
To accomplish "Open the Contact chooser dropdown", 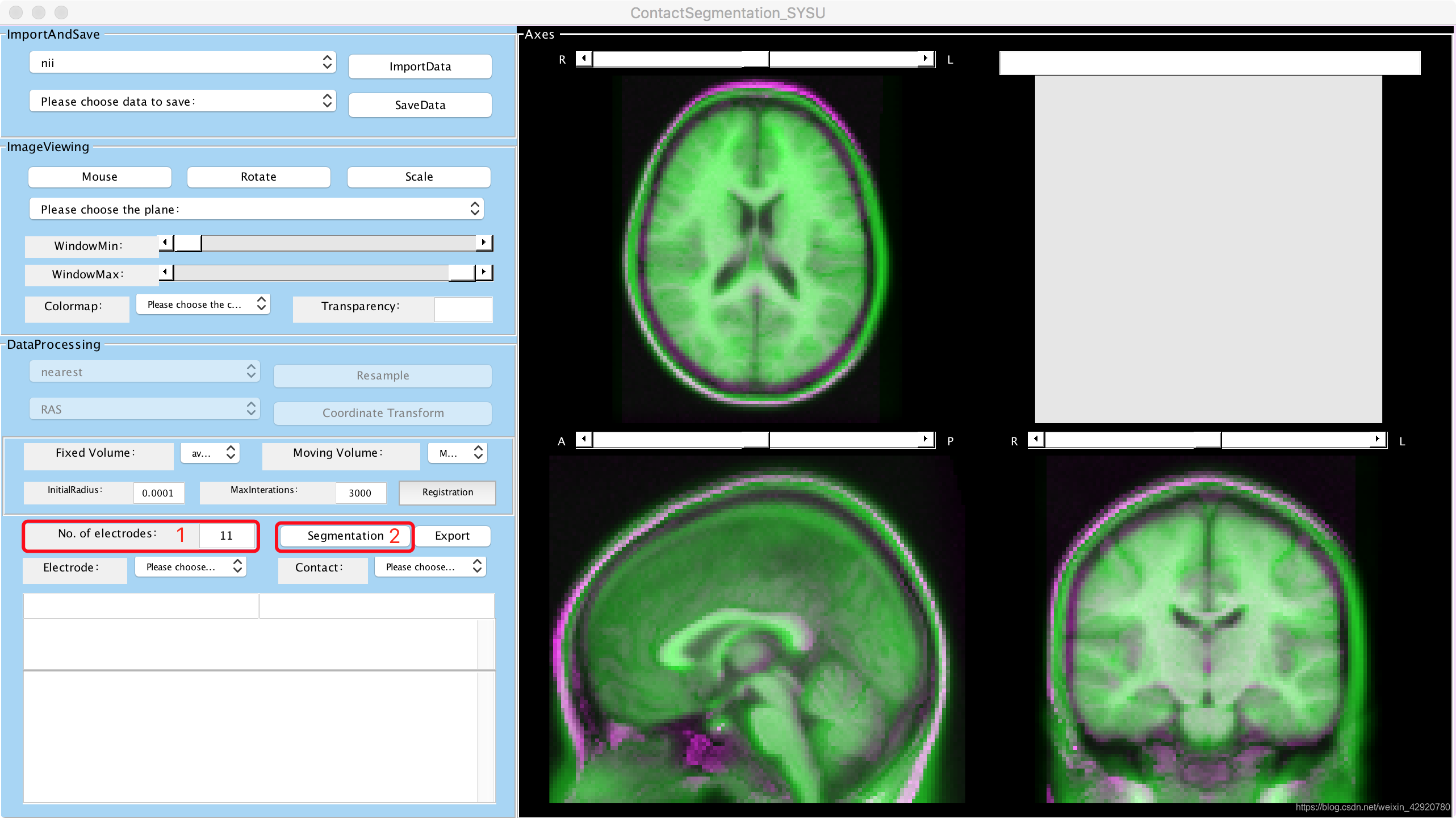I will point(430,566).
